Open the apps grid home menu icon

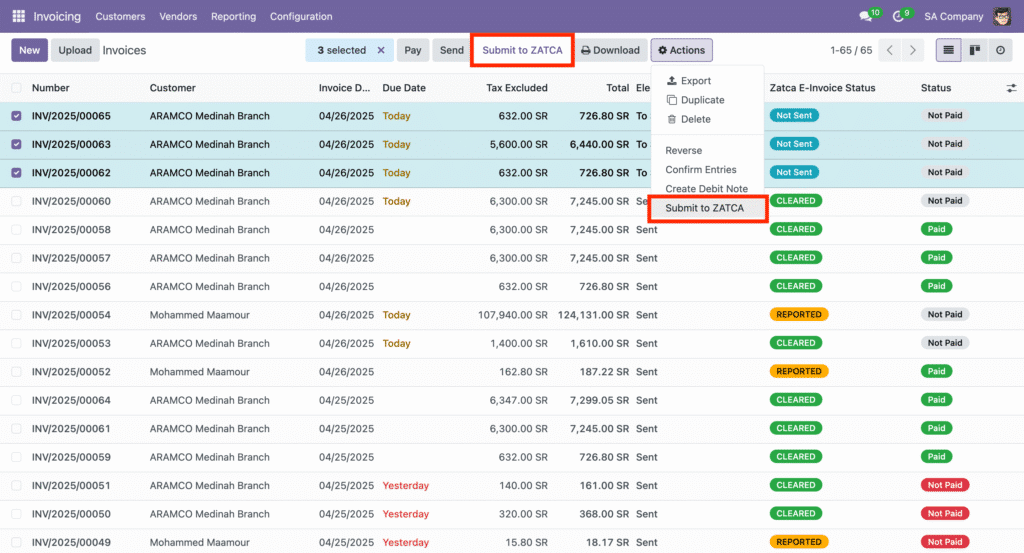pyautogui.click(x=18, y=16)
